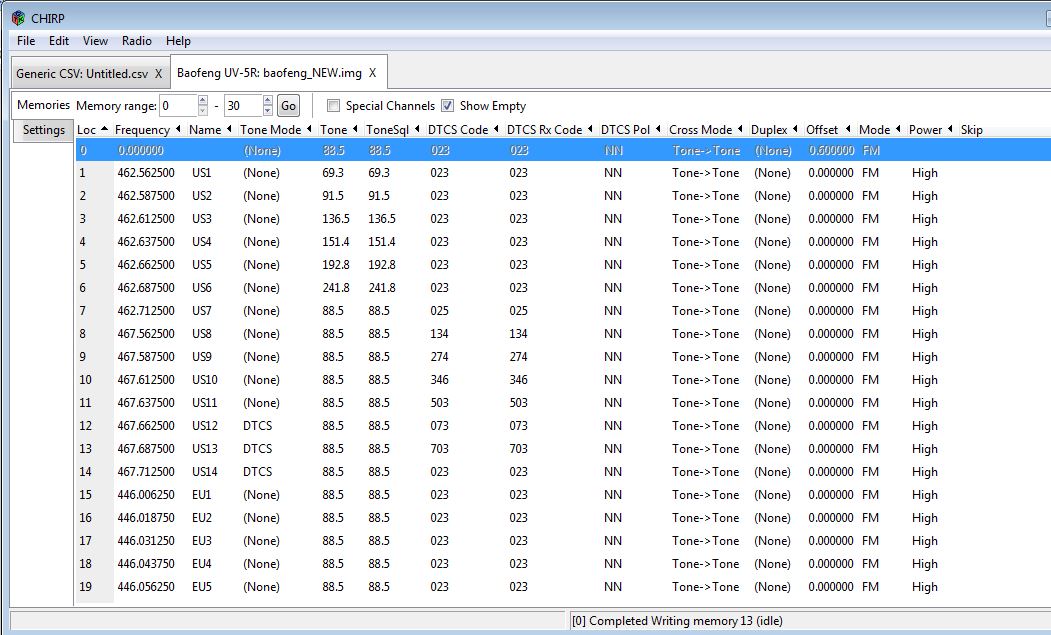Open the File menu
Image resolution: width=1051 pixels, height=635 pixels.
26,41
